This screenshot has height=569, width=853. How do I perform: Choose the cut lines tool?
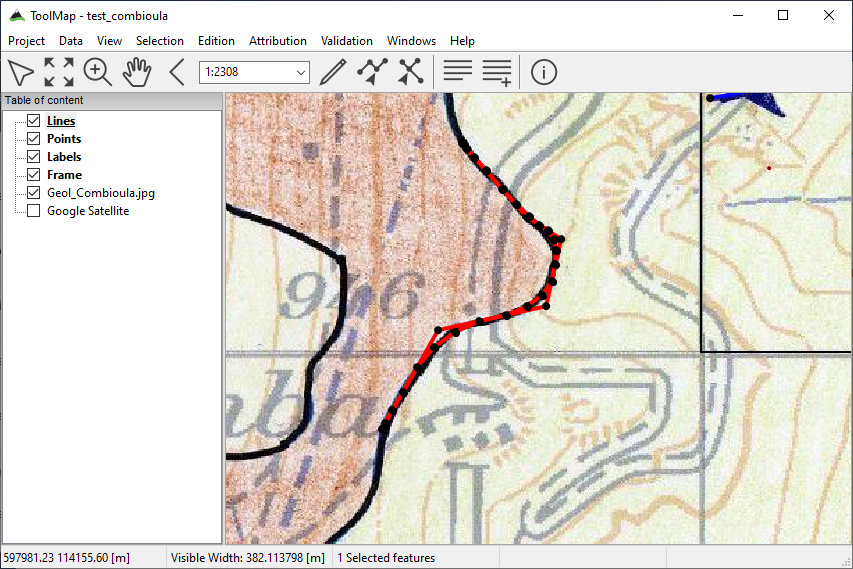coord(411,72)
